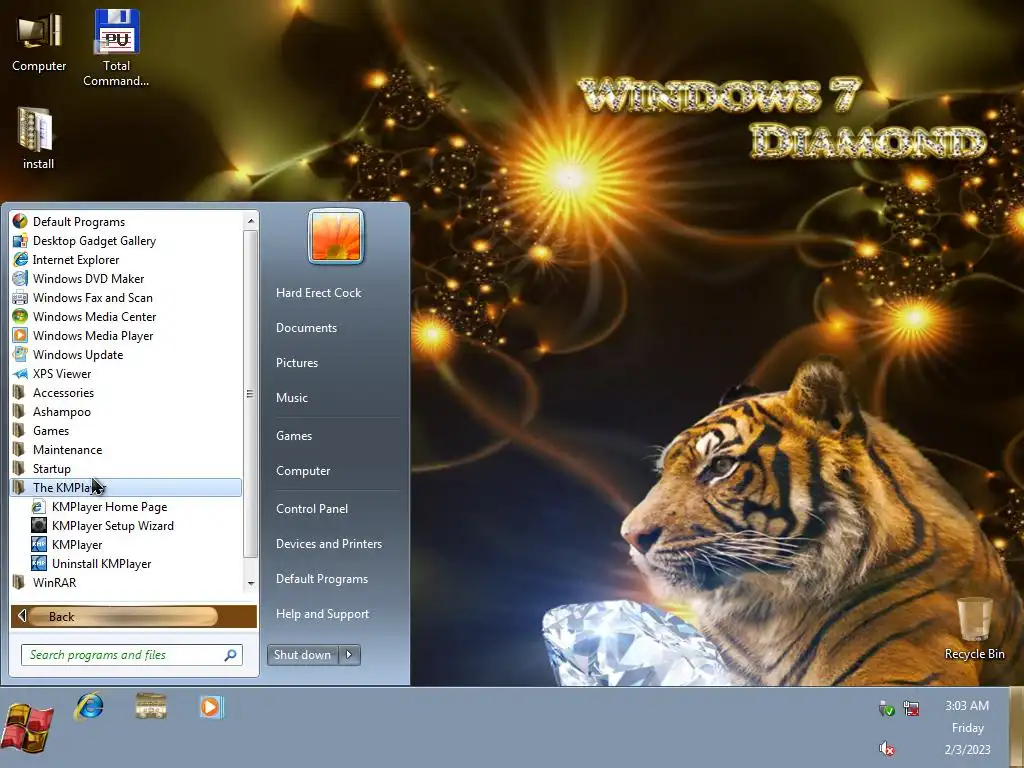Click the muted volume tray icon
Screen dimensions: 1024x768
click(886, 748)
